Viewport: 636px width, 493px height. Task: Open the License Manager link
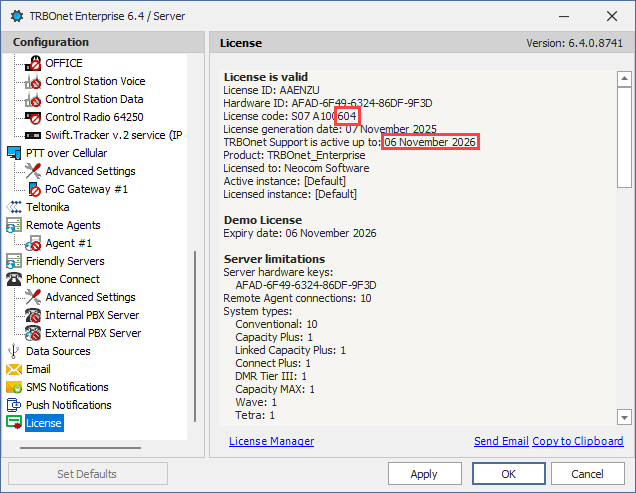271,441
